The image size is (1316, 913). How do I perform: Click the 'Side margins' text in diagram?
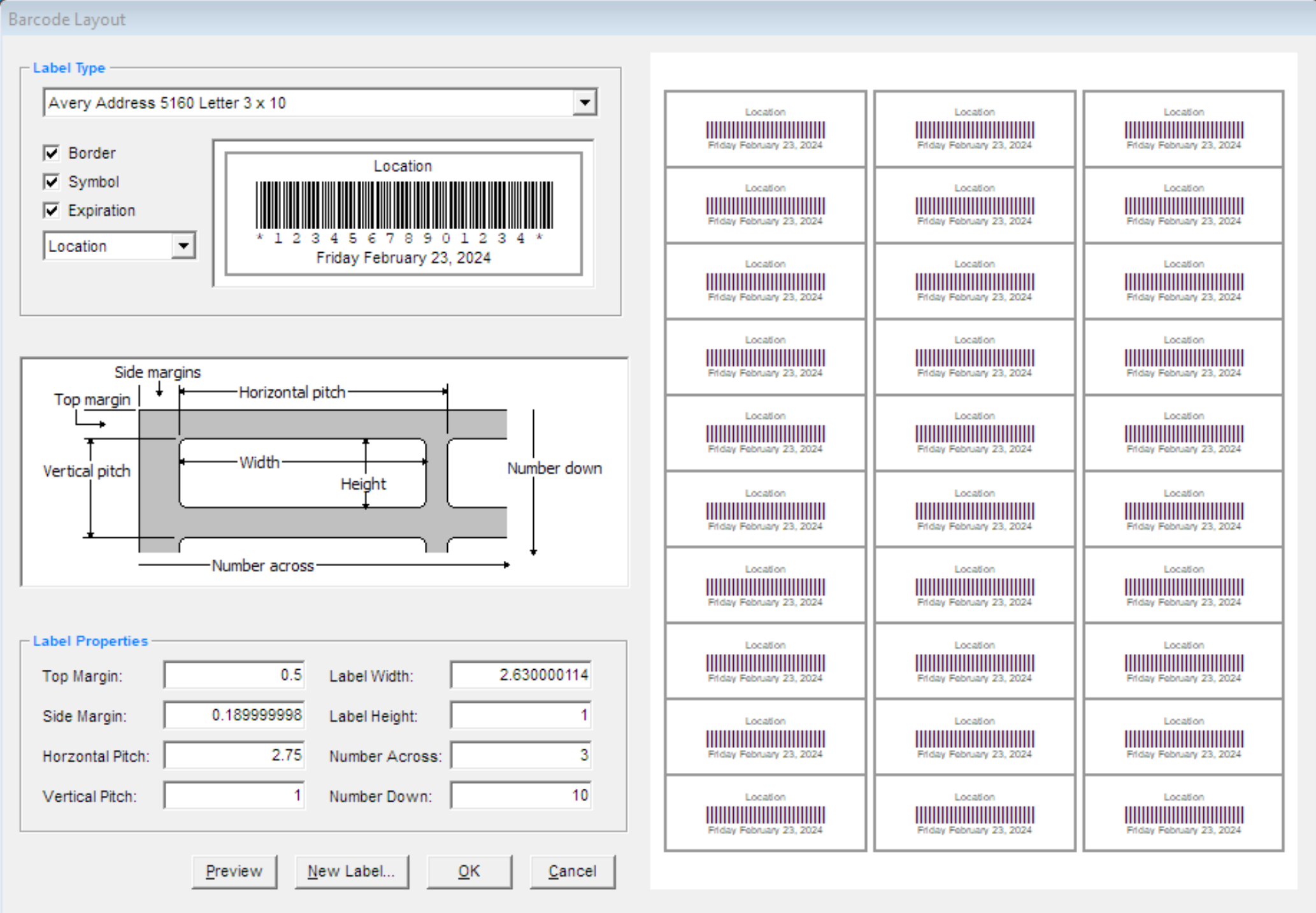click(157, 372)
